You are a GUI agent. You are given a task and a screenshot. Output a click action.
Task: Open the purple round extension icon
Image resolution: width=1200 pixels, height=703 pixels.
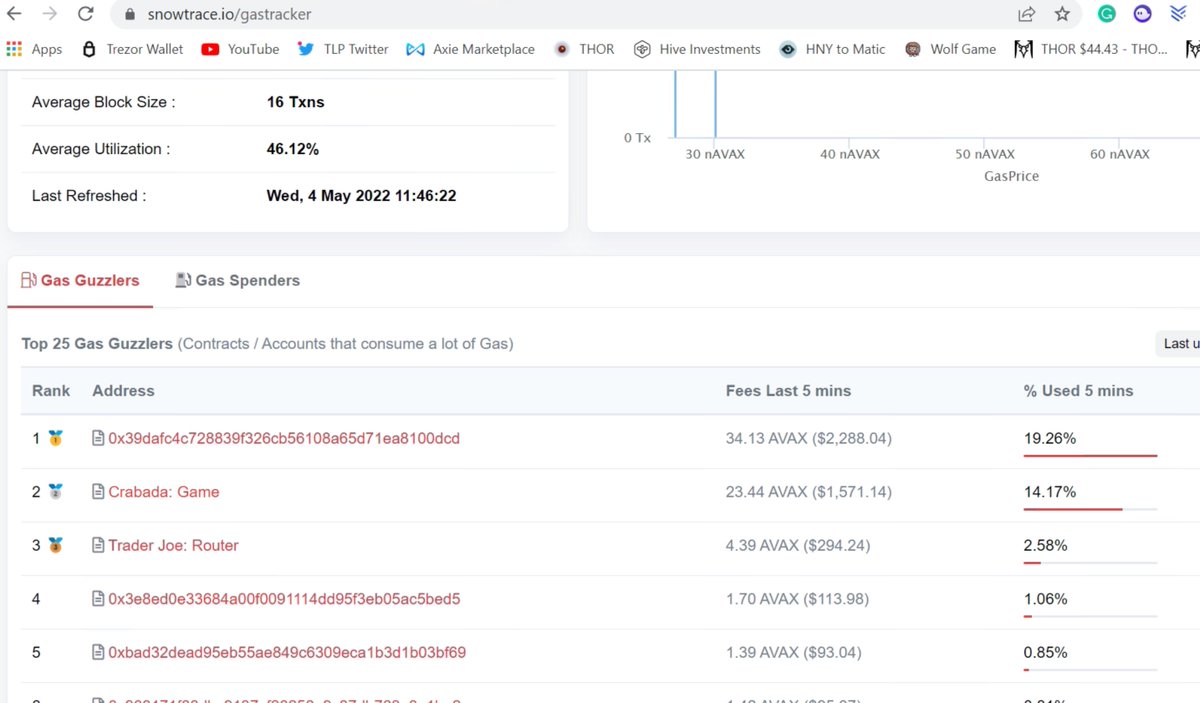(x=1142, y=15)
